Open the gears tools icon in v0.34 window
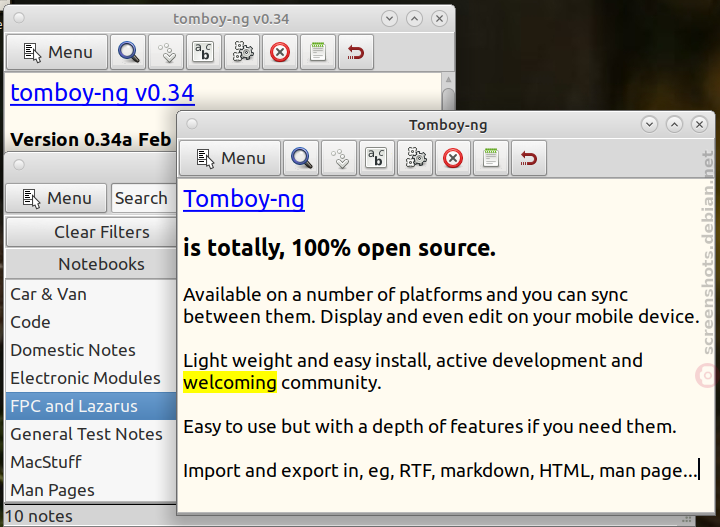This screenshot has height=527, width=720. tap(242, 52)
